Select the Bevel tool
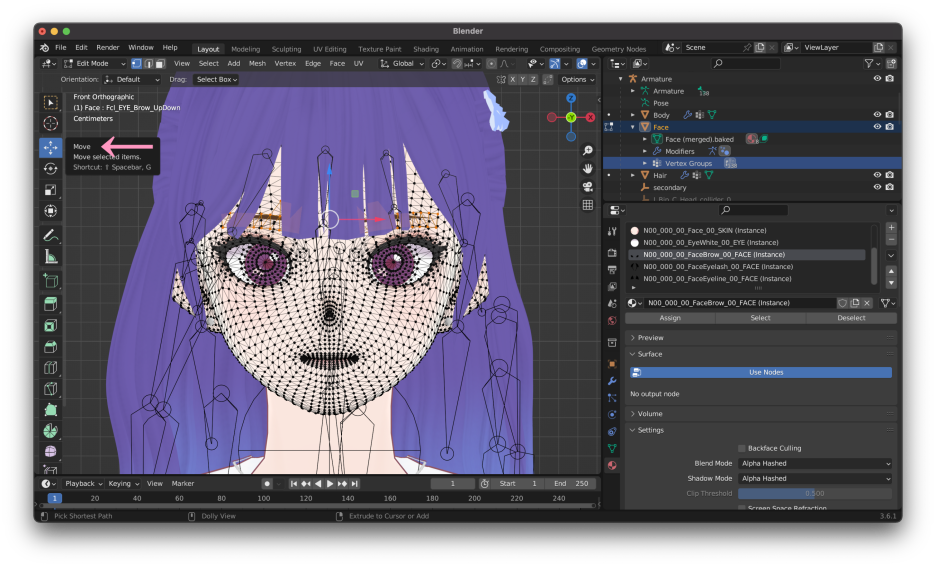The image size is (936, 567). click(x=51, y=346)
